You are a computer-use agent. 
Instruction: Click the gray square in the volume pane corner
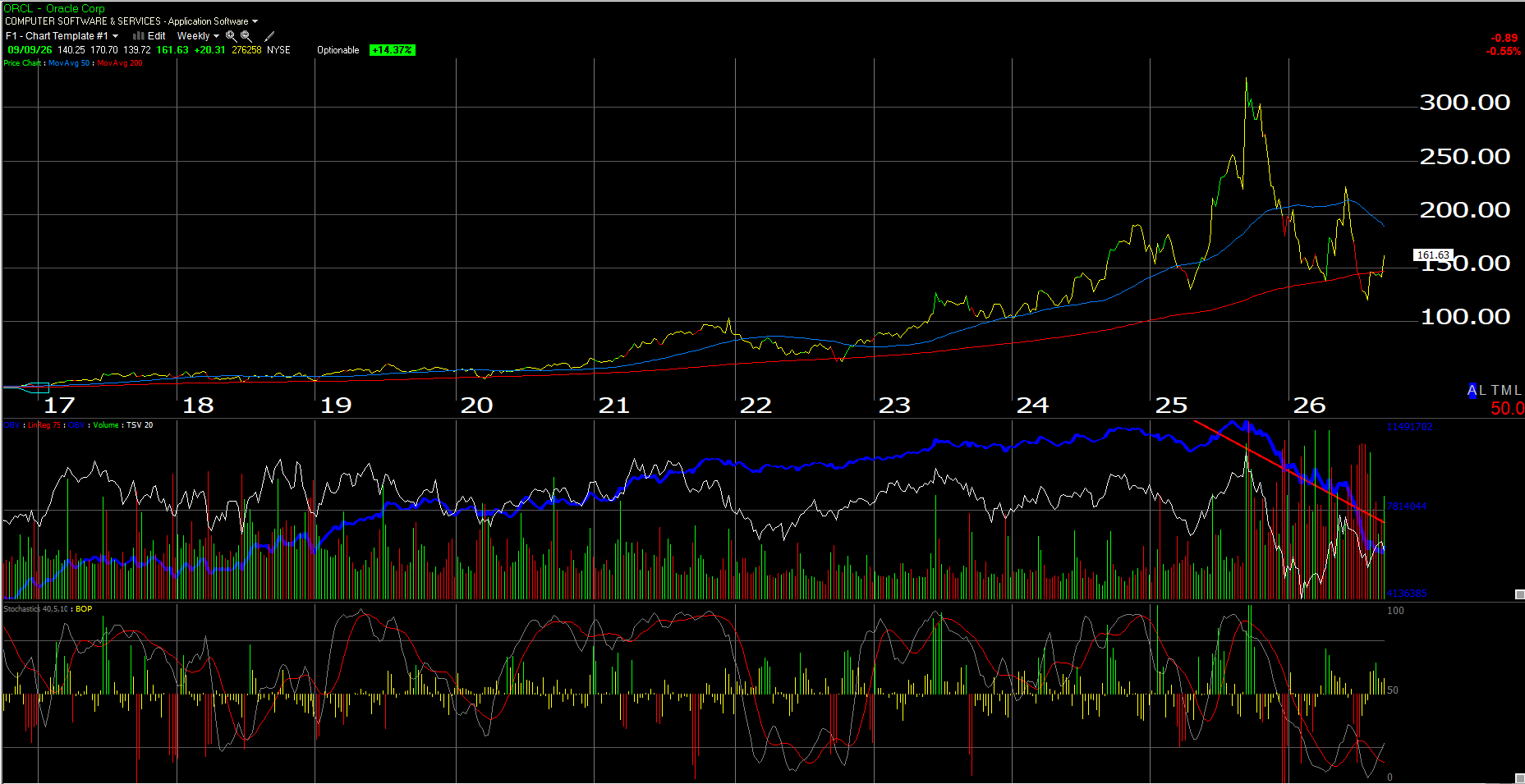[x=1519, y=594]
